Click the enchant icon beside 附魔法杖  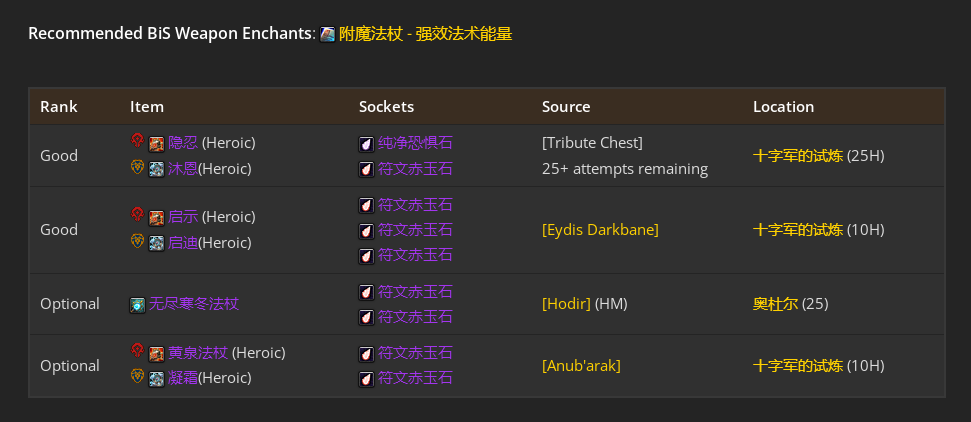(x=327, y=34)
